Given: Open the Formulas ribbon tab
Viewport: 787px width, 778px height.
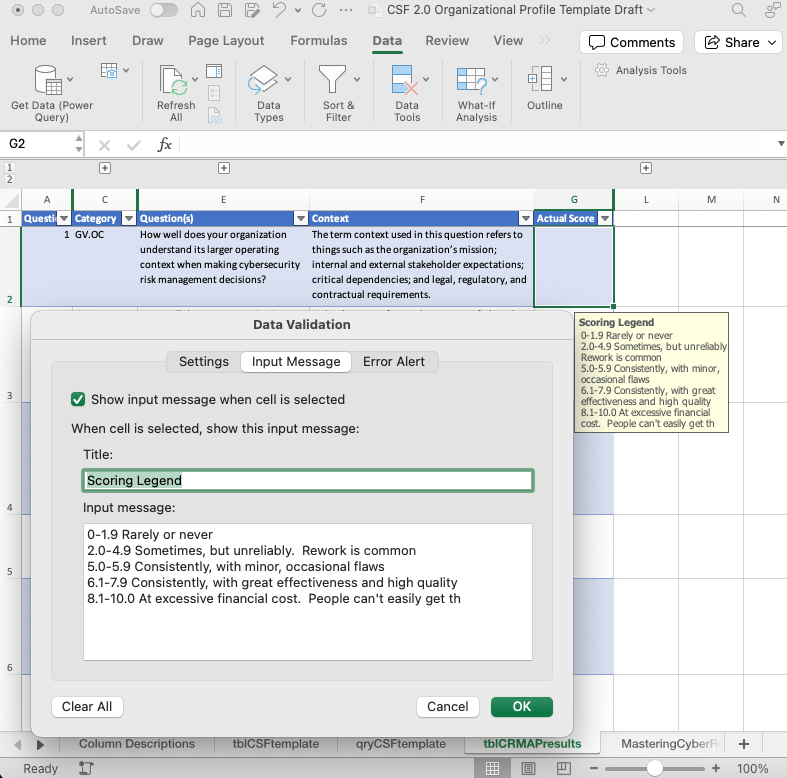Looking at the screenshot, I should 318,41.
